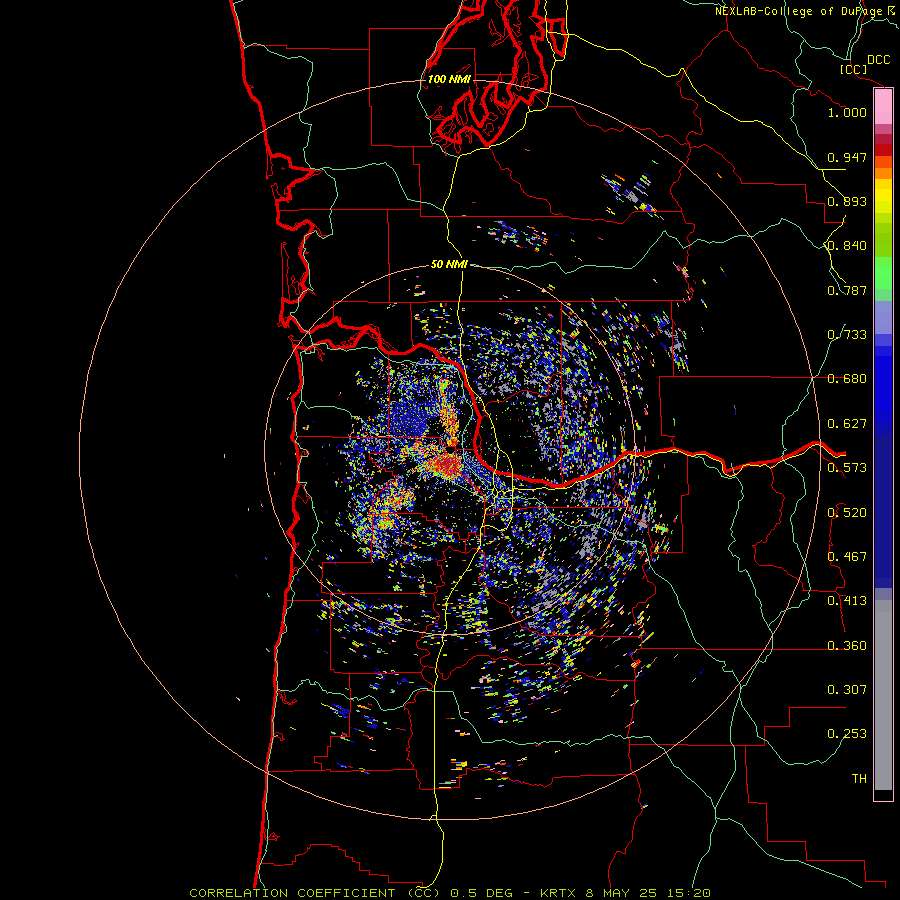The height and width of the screenshot is (900, 900).
Task: Click the 0.307 legend value
Action: (x=847, y=690)
